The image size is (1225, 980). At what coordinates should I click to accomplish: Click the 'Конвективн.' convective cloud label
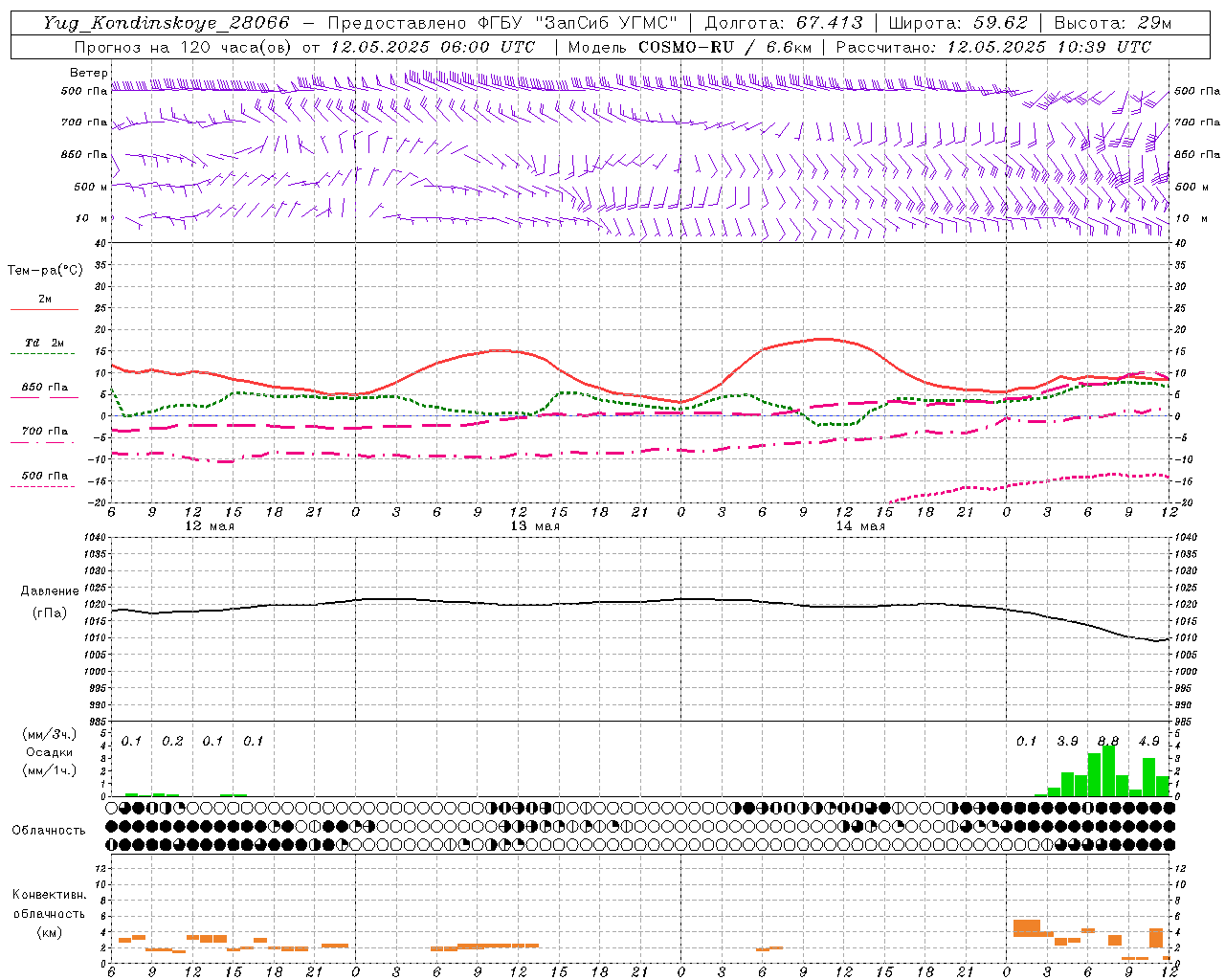[x=50, y=895]
